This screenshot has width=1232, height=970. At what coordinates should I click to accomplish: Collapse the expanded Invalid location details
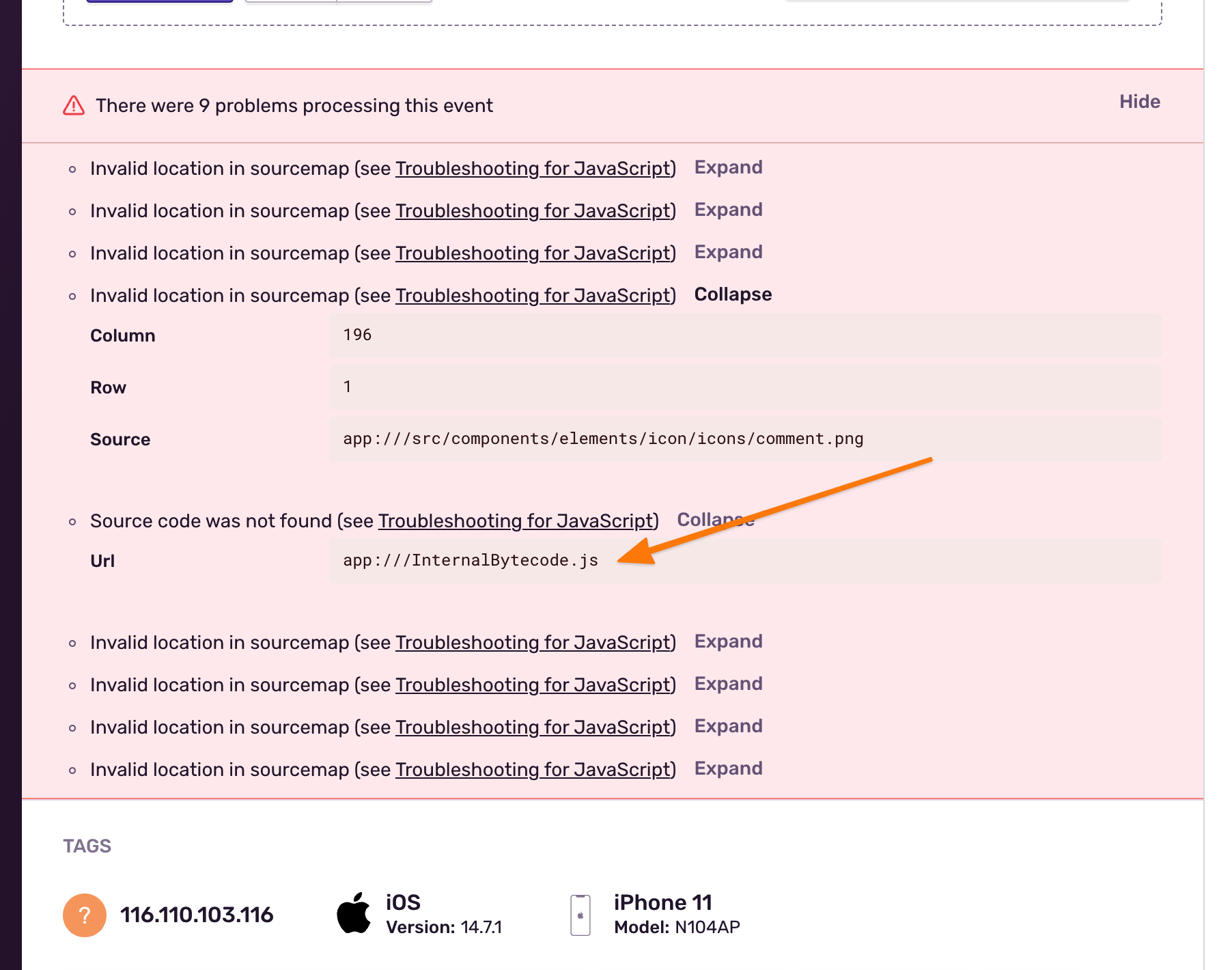tap(733, 294)
